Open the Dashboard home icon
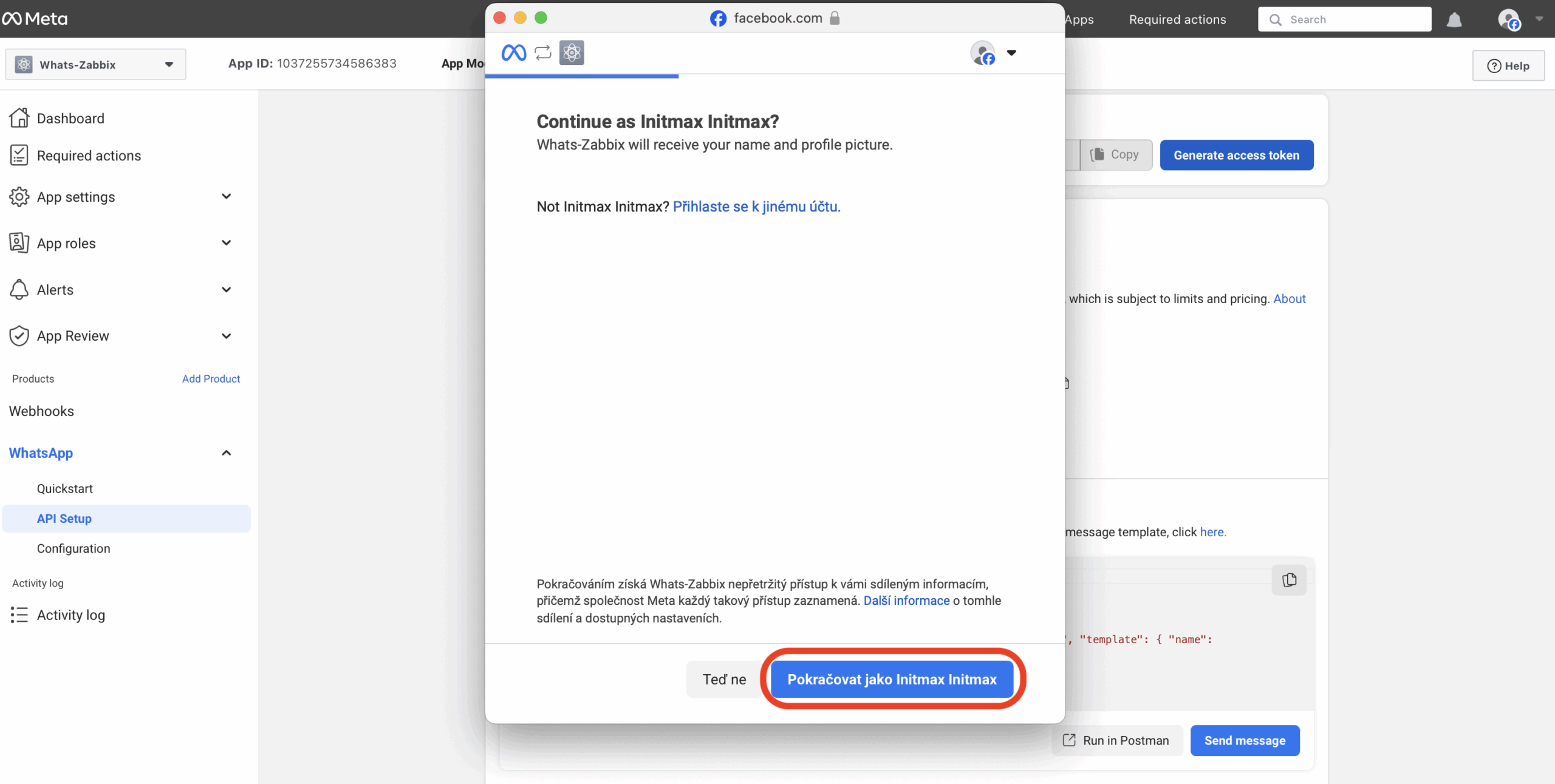 point(19,118)
